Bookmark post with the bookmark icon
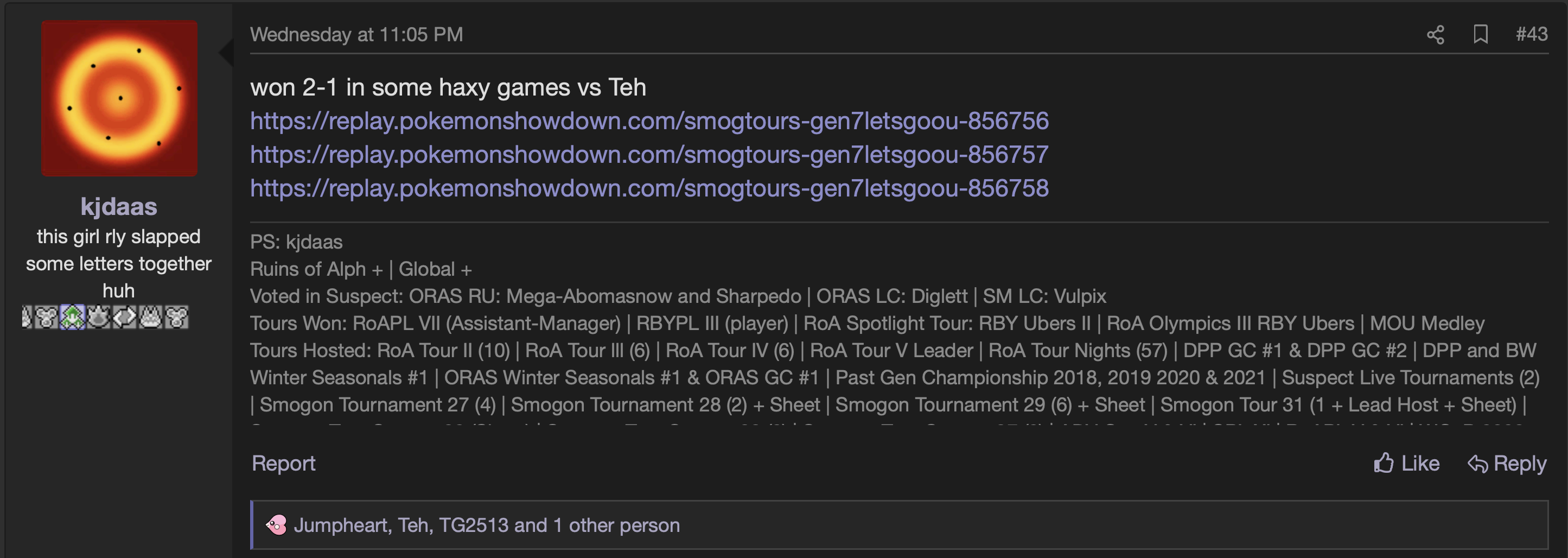Viewport: 1568px width, 558px height. 1480,35
